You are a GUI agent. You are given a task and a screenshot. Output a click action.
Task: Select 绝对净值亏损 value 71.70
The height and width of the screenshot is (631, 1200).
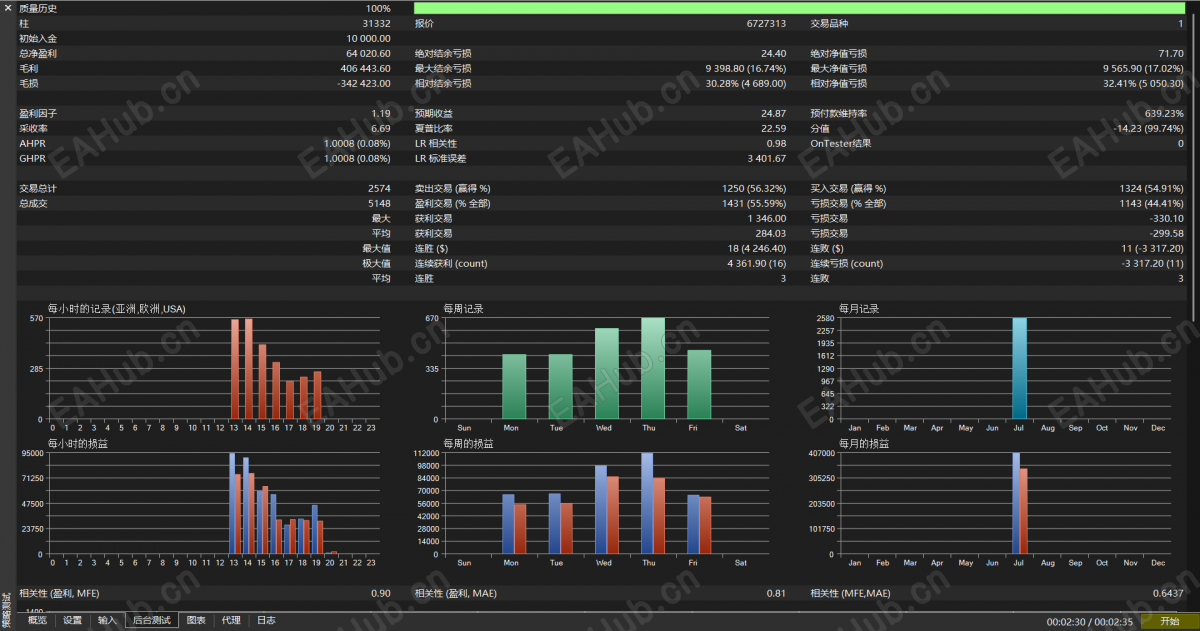pyautogui.click(x=1171, y=53)
